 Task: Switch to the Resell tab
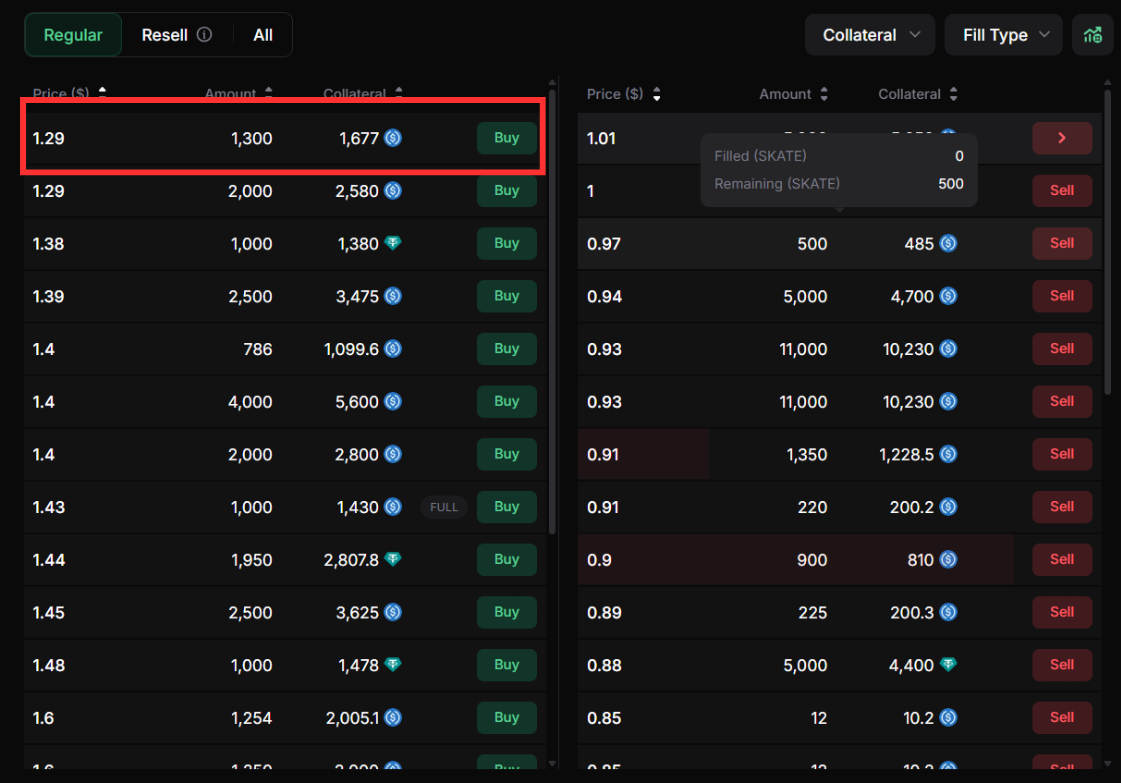tap(165, 35)
